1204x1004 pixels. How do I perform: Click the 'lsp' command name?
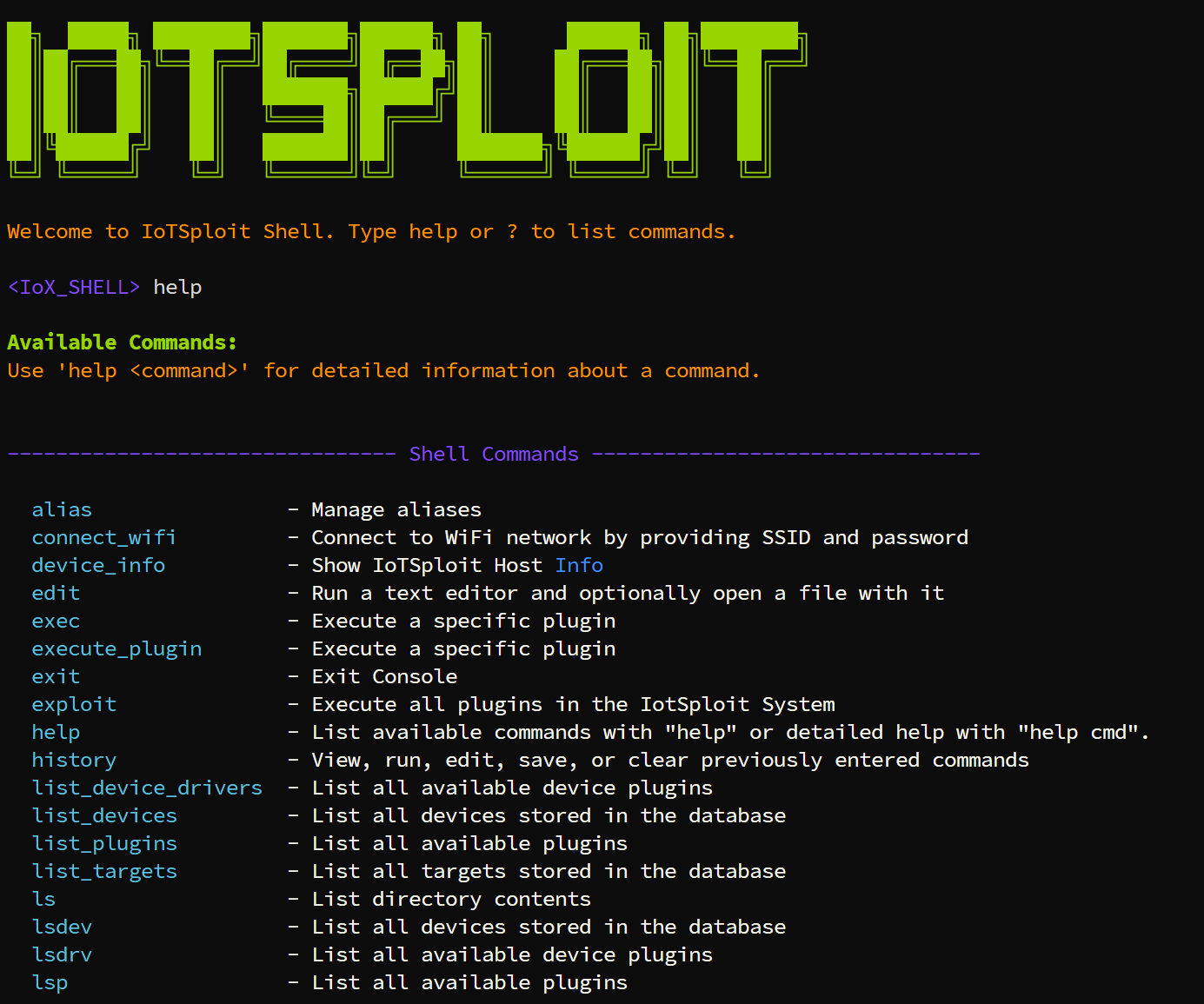tap(50, 983)
